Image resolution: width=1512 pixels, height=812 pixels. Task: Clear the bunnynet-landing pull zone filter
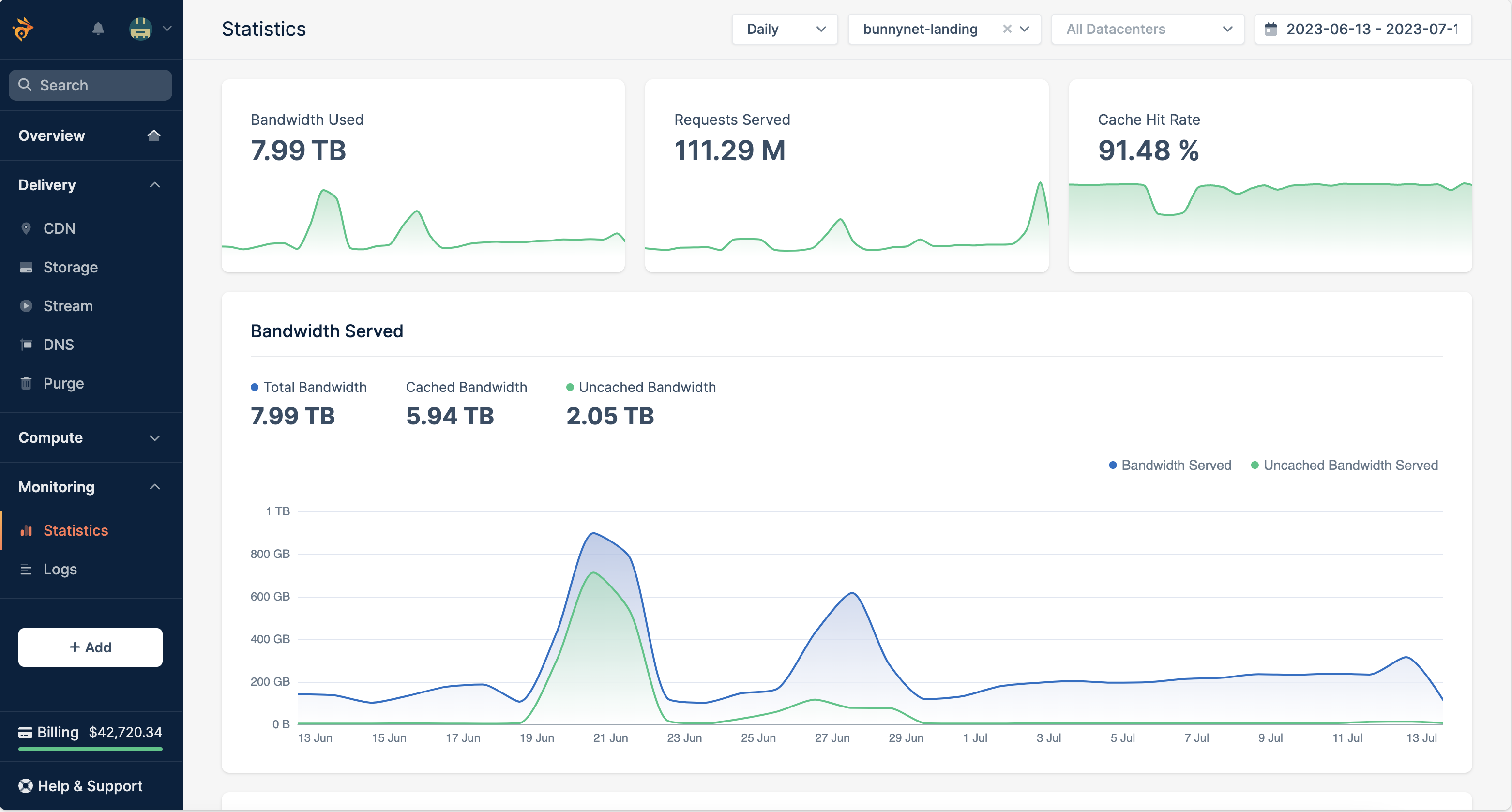point(1006,28)
